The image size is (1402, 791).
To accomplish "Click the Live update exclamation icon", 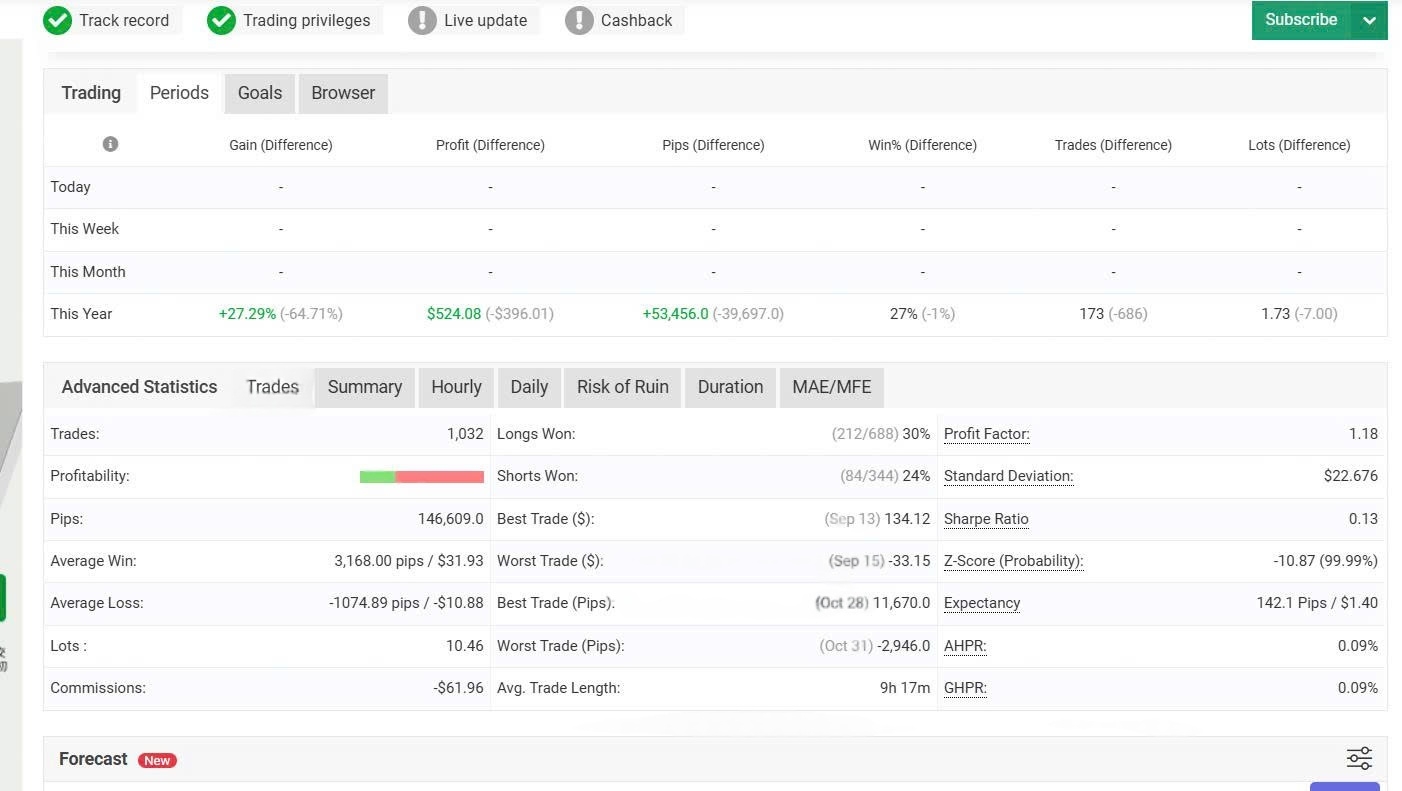I will (422, 20).
